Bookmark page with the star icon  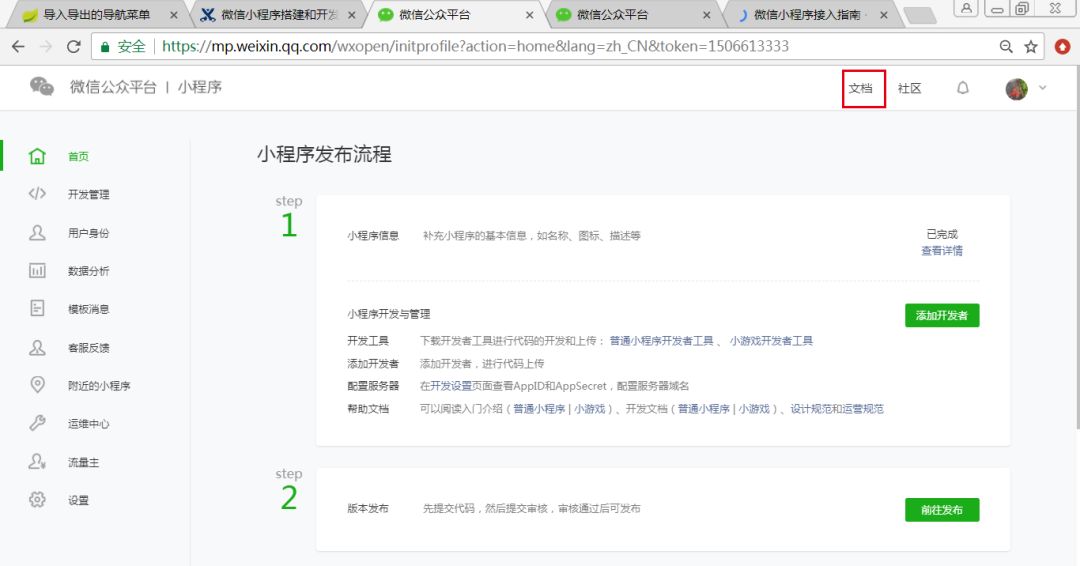[x=1031, y=47]
